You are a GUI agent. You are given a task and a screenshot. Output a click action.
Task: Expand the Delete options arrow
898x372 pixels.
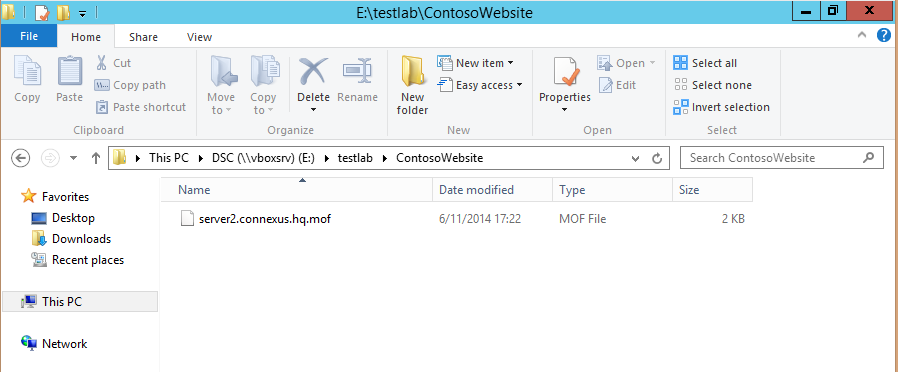tap(313, 109)
